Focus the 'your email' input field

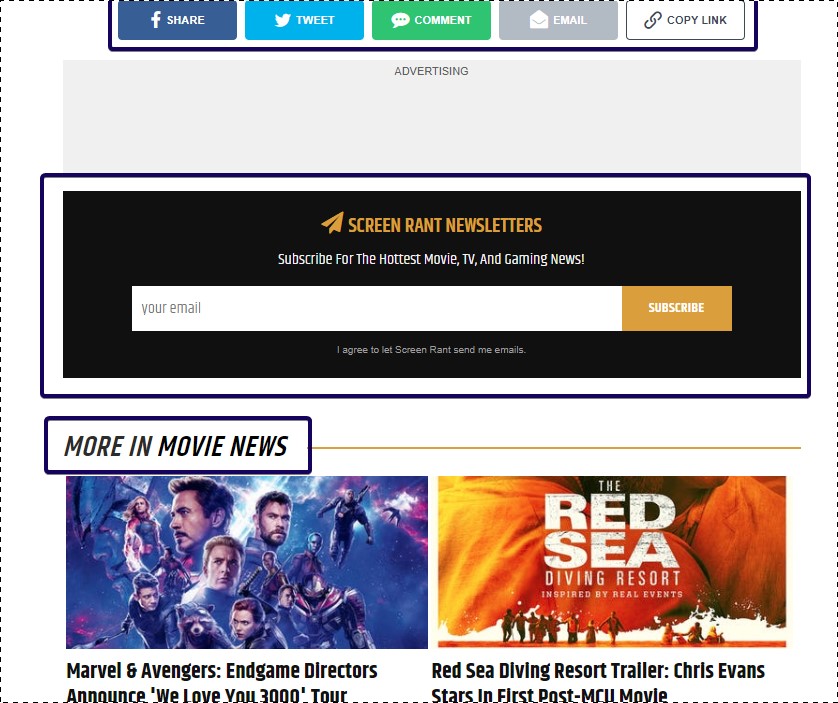click(377, 308)
